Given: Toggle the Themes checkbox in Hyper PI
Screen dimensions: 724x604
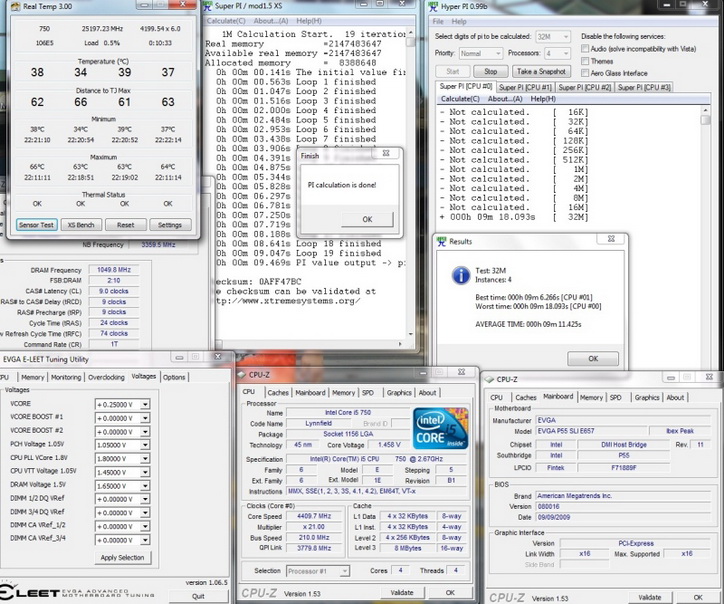Looking at the screenshot, I should tap(585, 61).
